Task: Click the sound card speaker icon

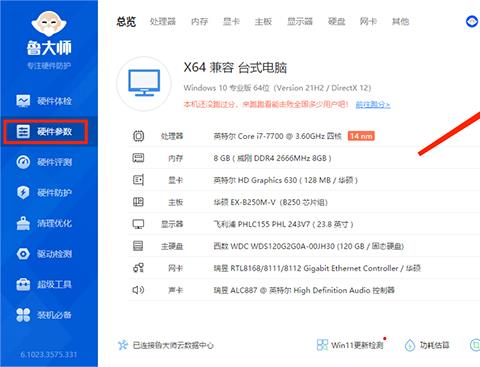Action: (x=138, y=290)
